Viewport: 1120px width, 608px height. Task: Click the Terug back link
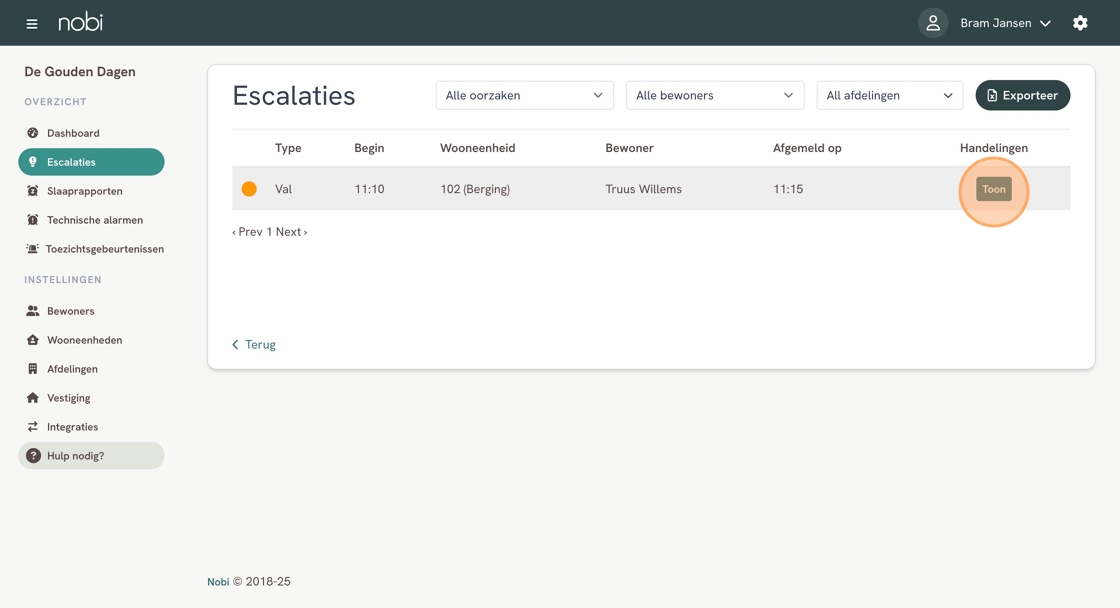254,345
